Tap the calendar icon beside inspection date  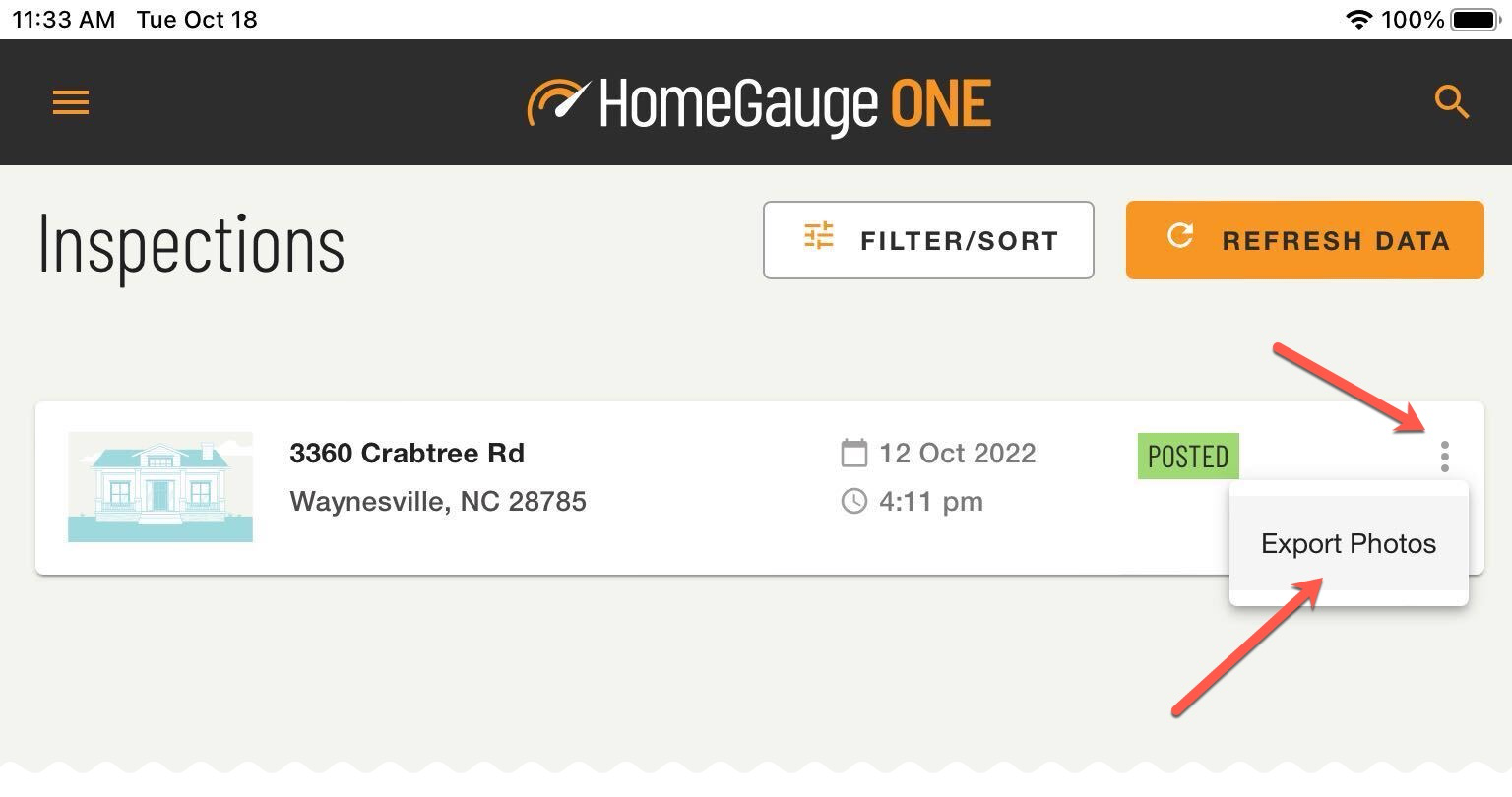[854, 454]
